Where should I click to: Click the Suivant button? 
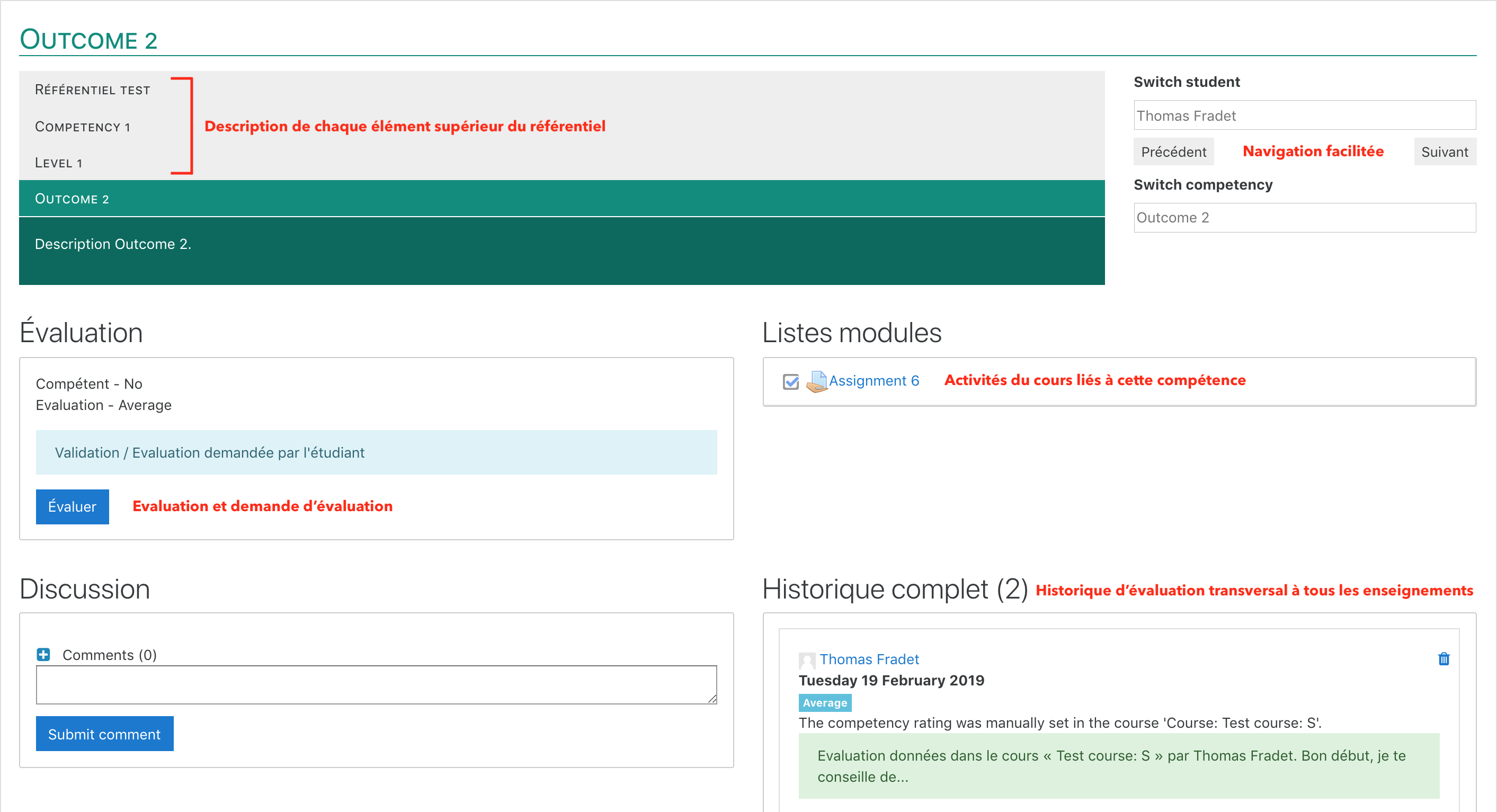(x=1444, y=153)
